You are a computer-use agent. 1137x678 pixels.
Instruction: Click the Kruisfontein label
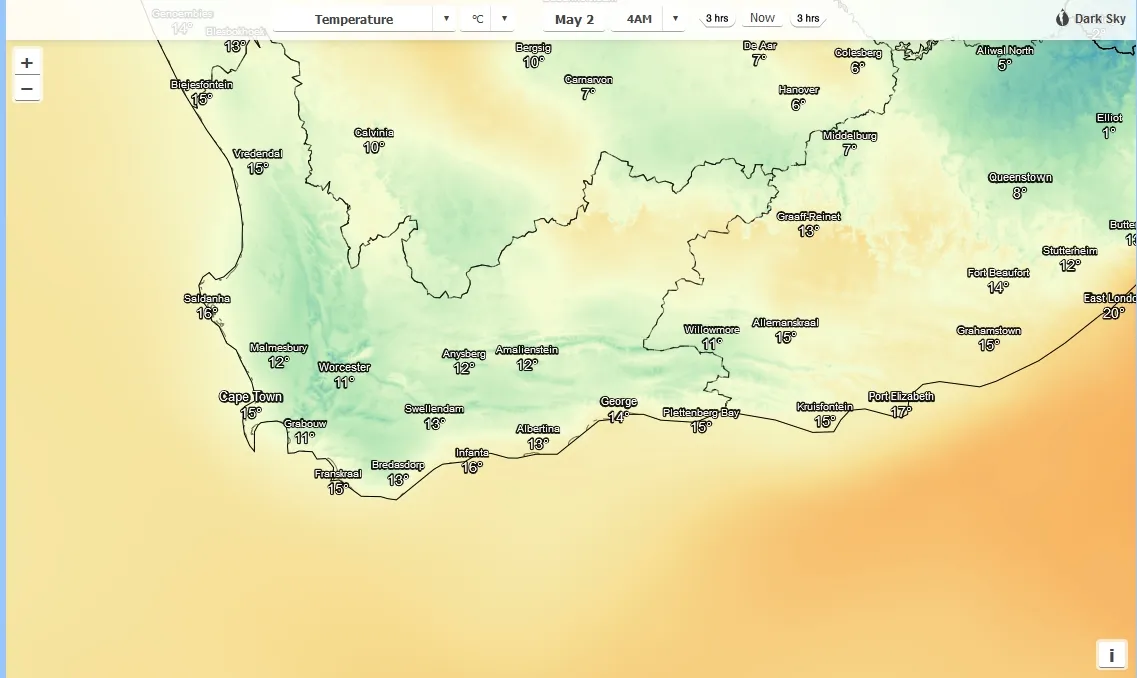(x=825, y=407)
